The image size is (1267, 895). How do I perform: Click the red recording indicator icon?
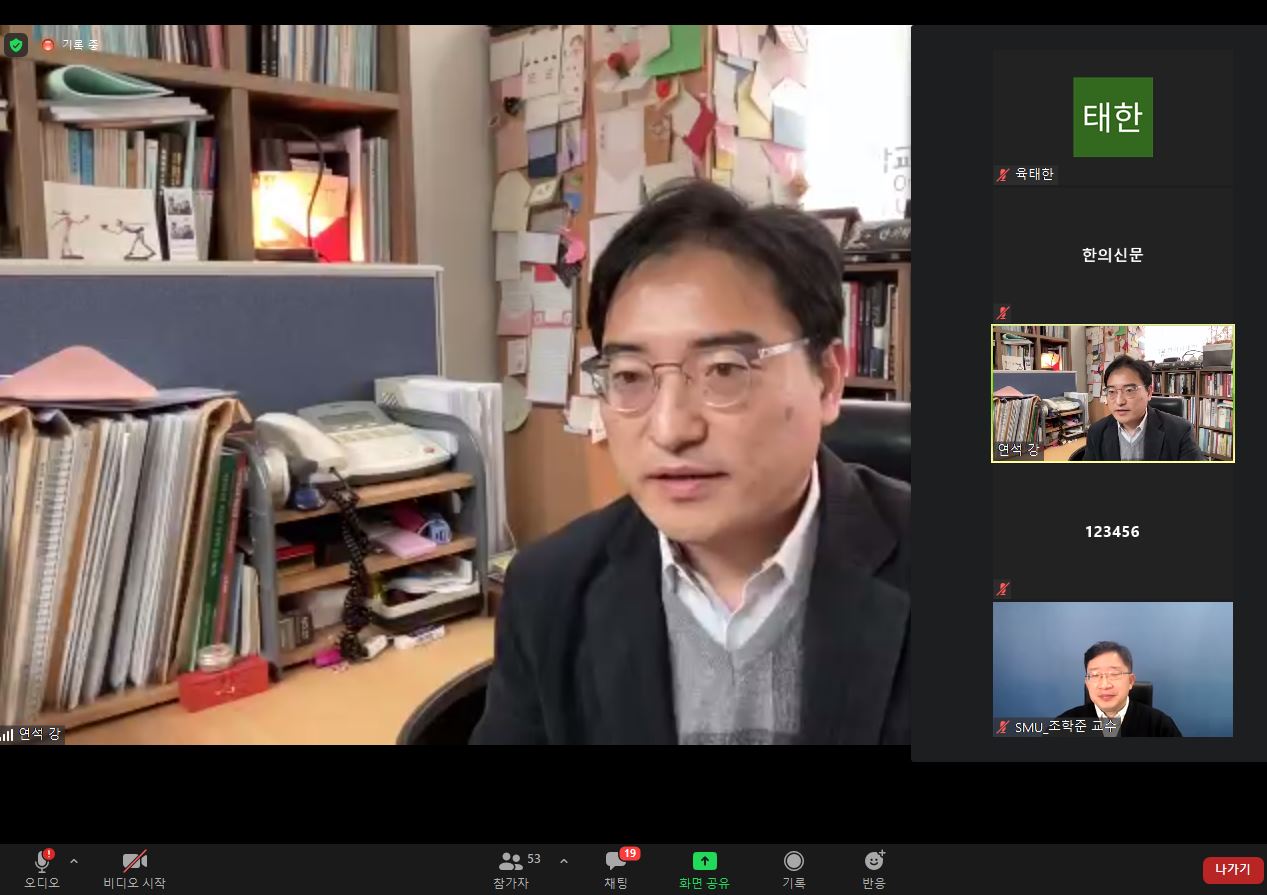coord(47,45)
